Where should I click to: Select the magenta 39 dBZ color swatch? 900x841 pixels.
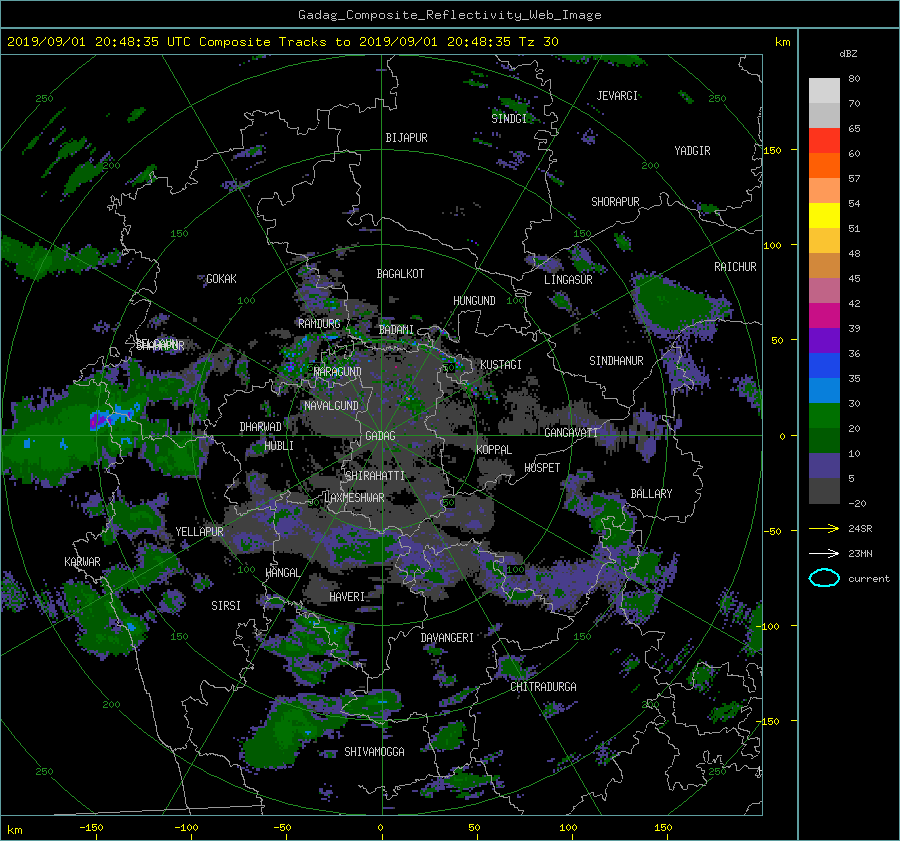coord(824,316)
